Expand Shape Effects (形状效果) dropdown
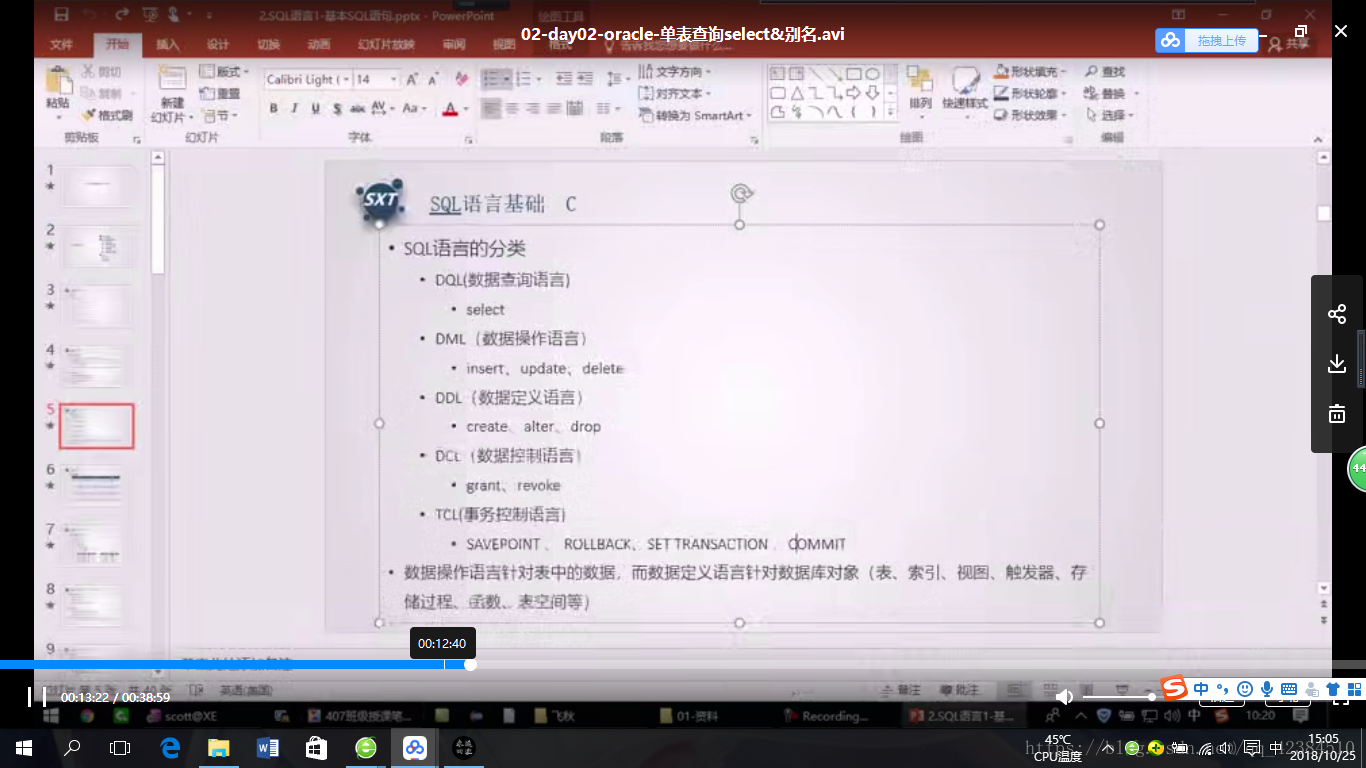Image resolution: width=1366 pixels, height=768 pixels. [1030, 115]
